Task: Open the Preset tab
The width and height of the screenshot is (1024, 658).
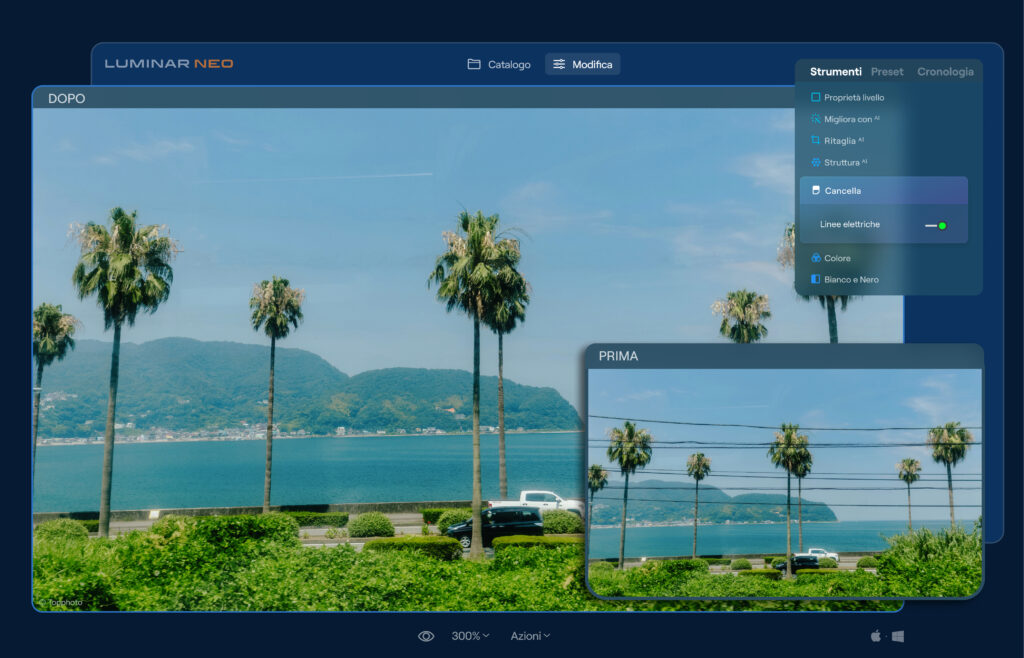Action: pyautogui.click(x=887, y=72)
